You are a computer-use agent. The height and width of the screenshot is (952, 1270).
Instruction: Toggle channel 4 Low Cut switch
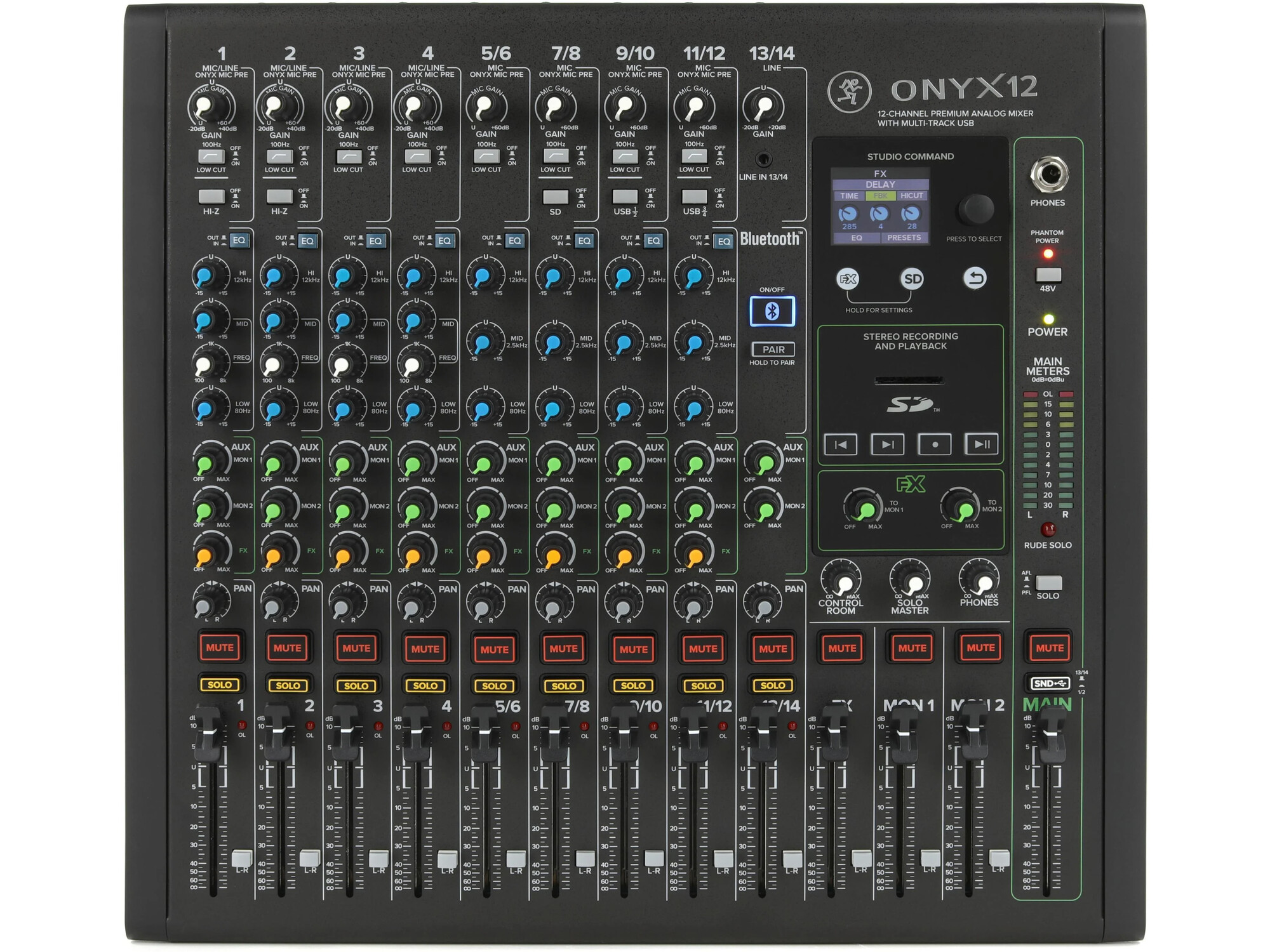point(417,156)
